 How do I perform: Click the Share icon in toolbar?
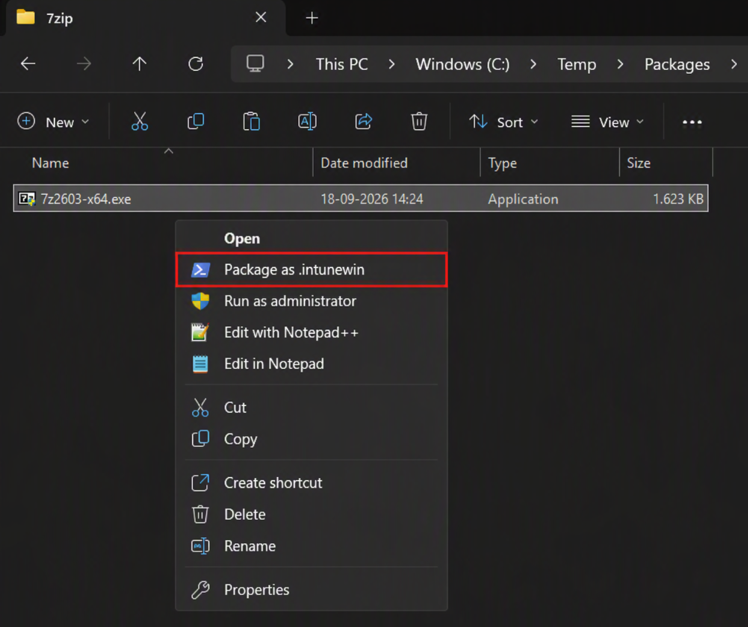pyautogui.click(x=364, y=122)
